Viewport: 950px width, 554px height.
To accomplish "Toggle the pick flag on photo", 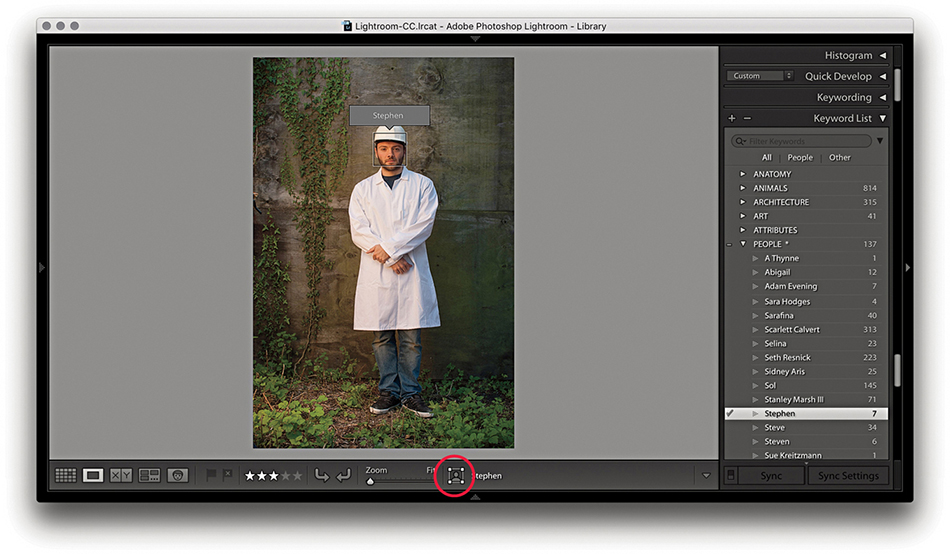I will tap(211, 476).
